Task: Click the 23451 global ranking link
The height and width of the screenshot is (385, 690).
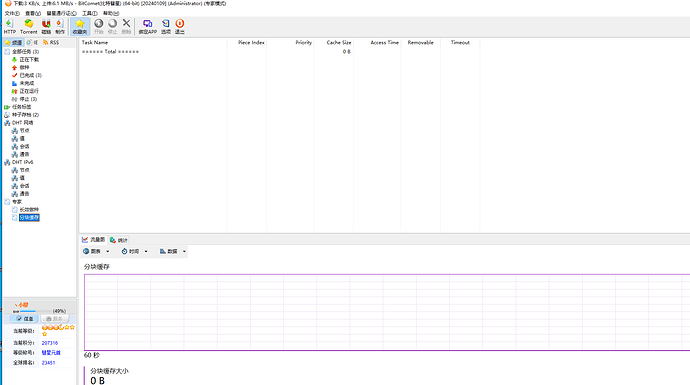Action: [48, 363]
